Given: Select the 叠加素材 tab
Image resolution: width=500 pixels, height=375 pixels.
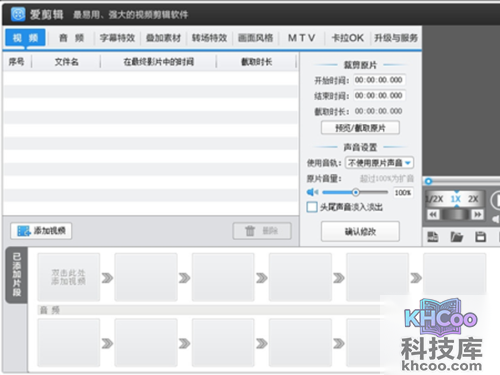Looking at the screenshot, I should (x=163, y=38).
